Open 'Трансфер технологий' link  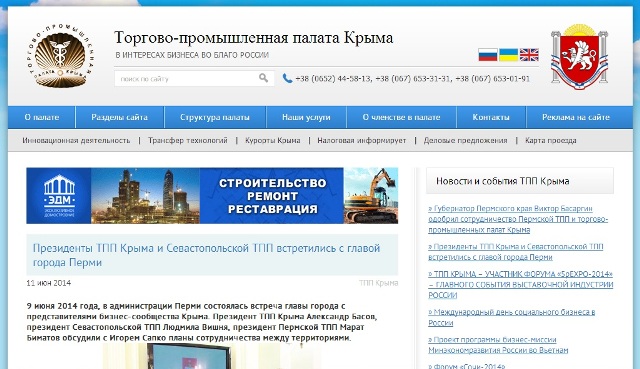coord(188,140)
